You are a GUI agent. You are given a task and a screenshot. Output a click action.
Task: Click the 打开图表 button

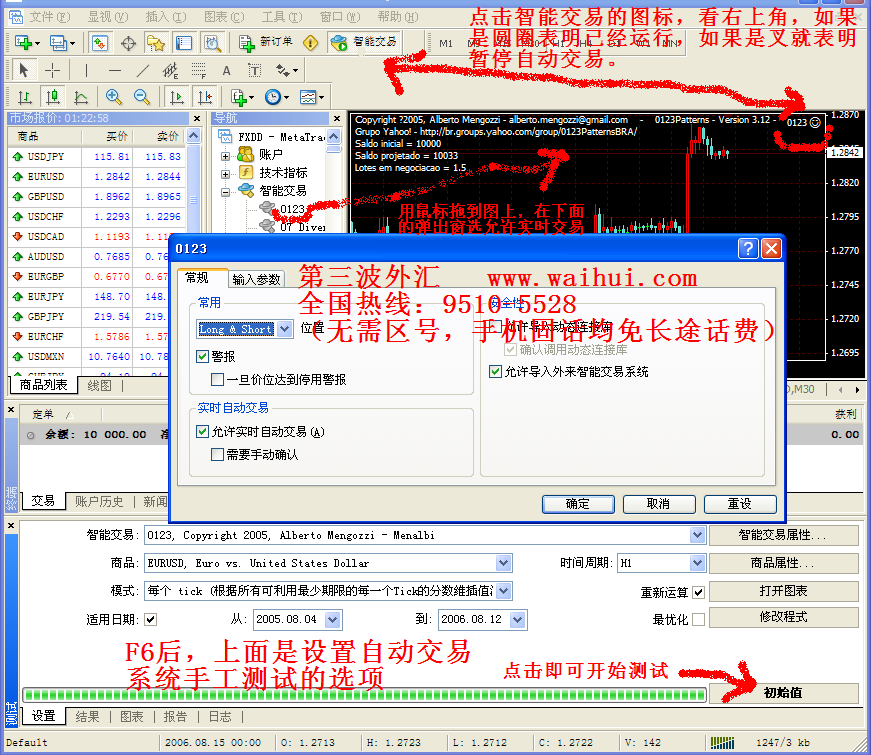pos(783,591)
